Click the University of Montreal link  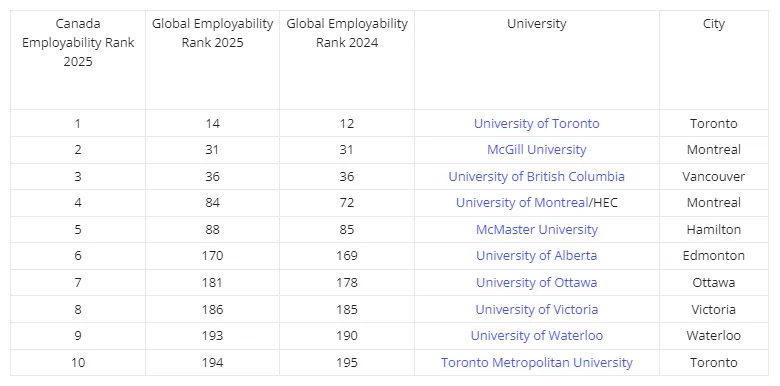[x=522, y=203]
